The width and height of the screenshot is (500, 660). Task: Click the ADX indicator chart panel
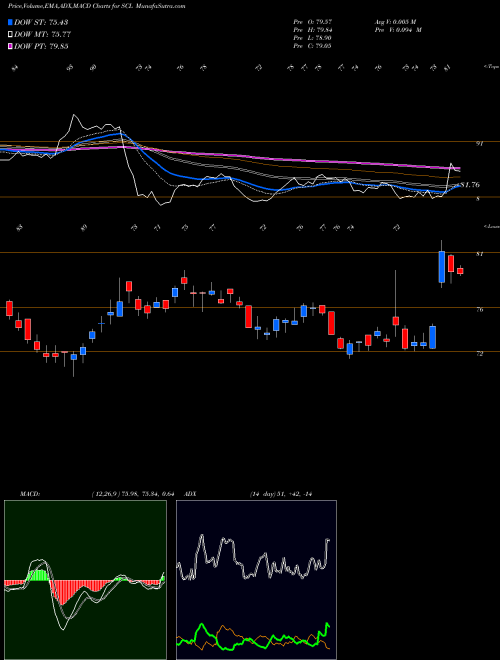coord(256,580)
